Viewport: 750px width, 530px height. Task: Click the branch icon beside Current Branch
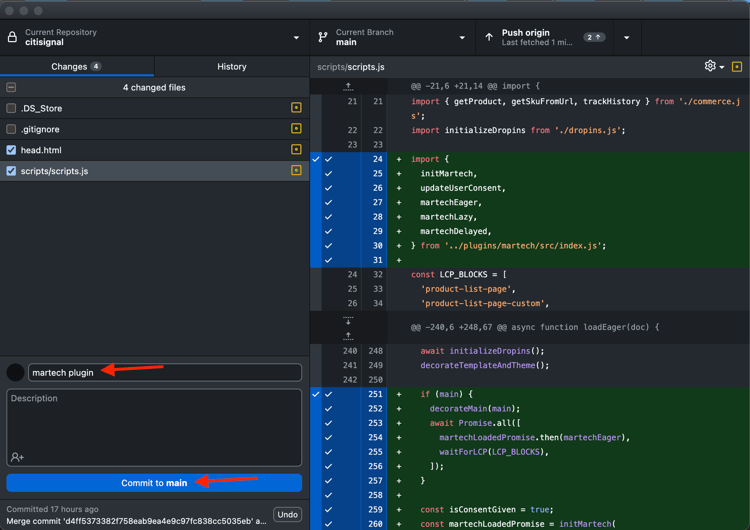(323, 38)
